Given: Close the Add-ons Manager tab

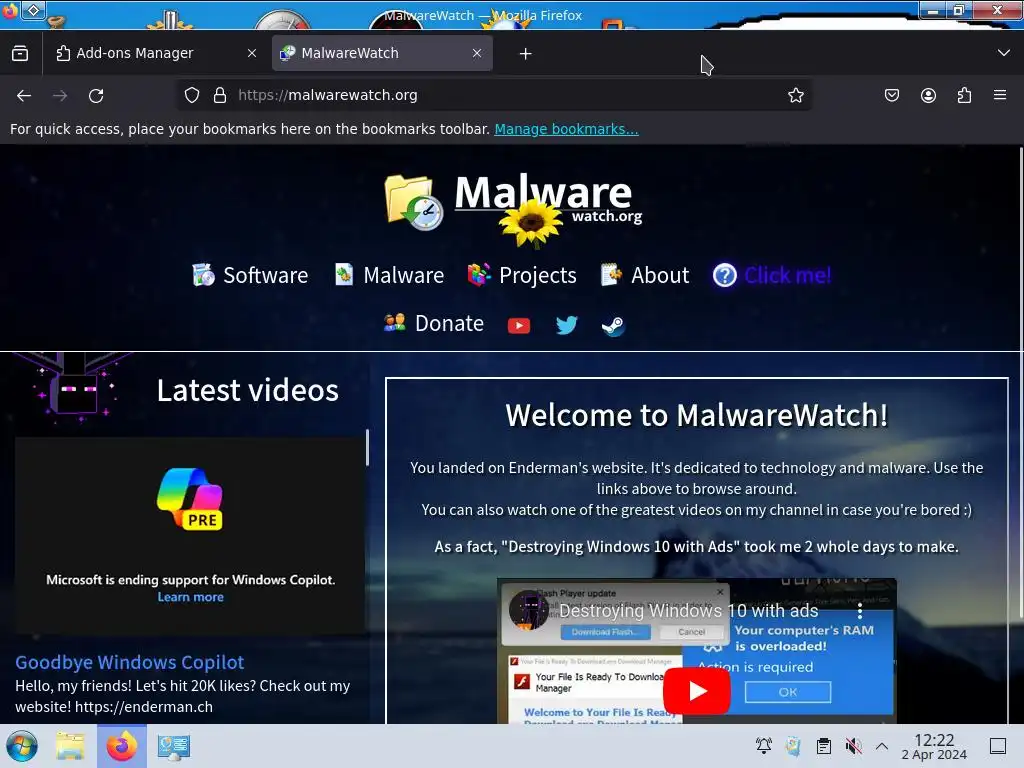Looking at the screenshot, I should (x=251, y=54).
